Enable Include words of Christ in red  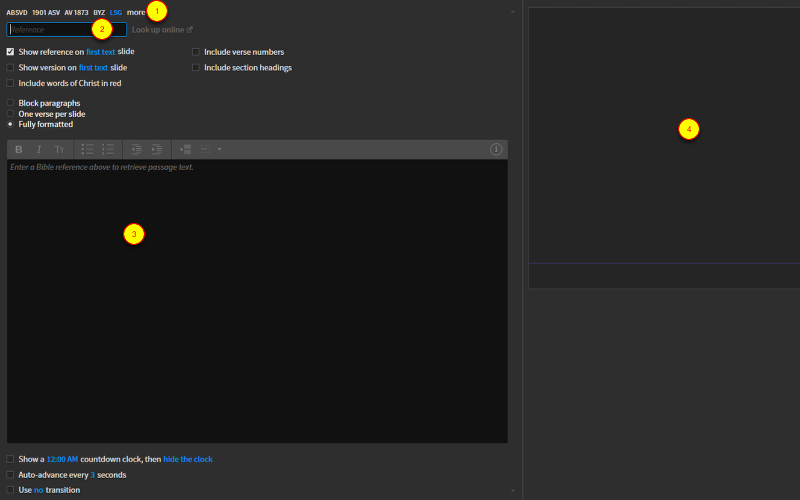tap(10, 83)
